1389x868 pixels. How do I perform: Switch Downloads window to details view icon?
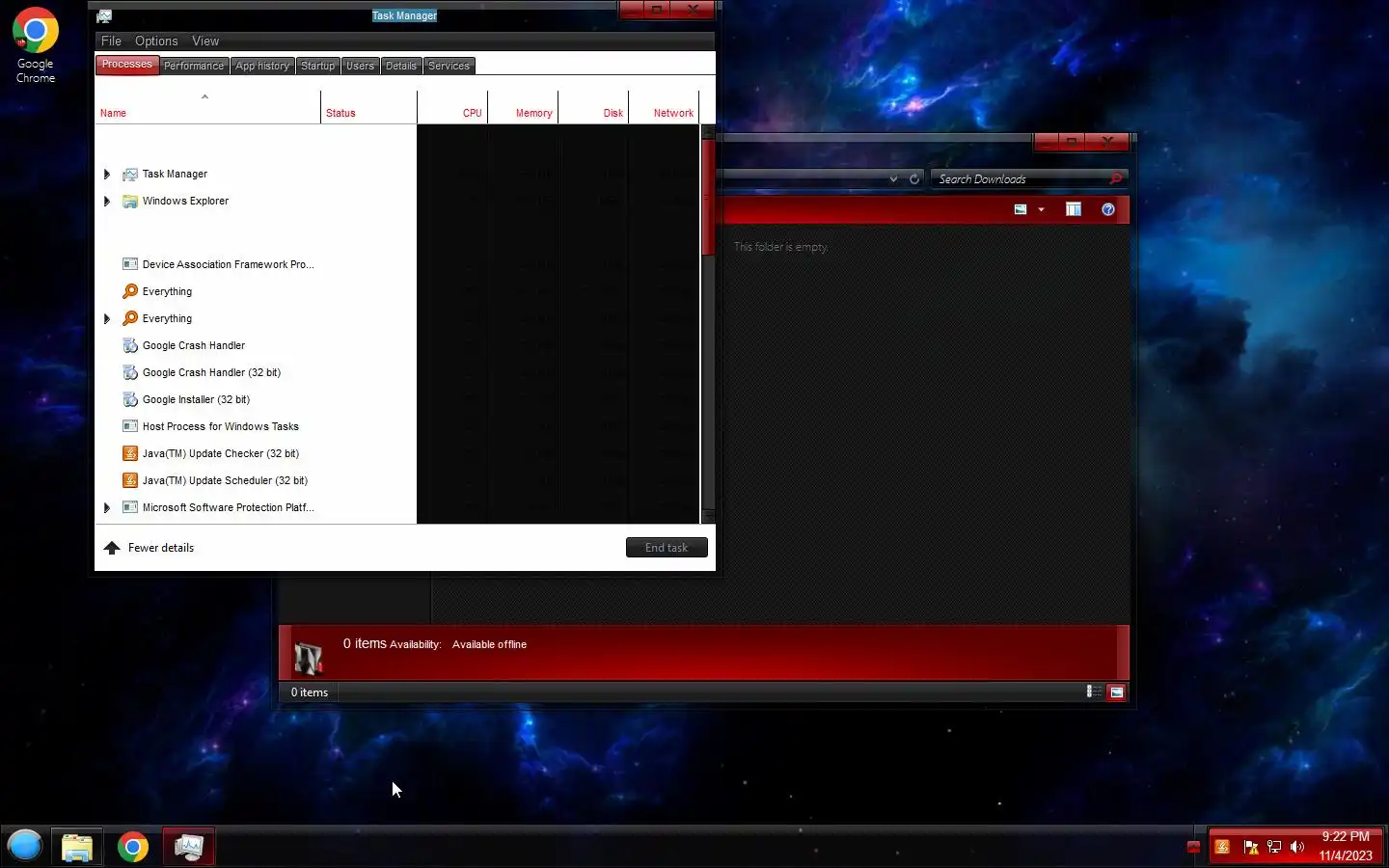(x=1094, y=692)
